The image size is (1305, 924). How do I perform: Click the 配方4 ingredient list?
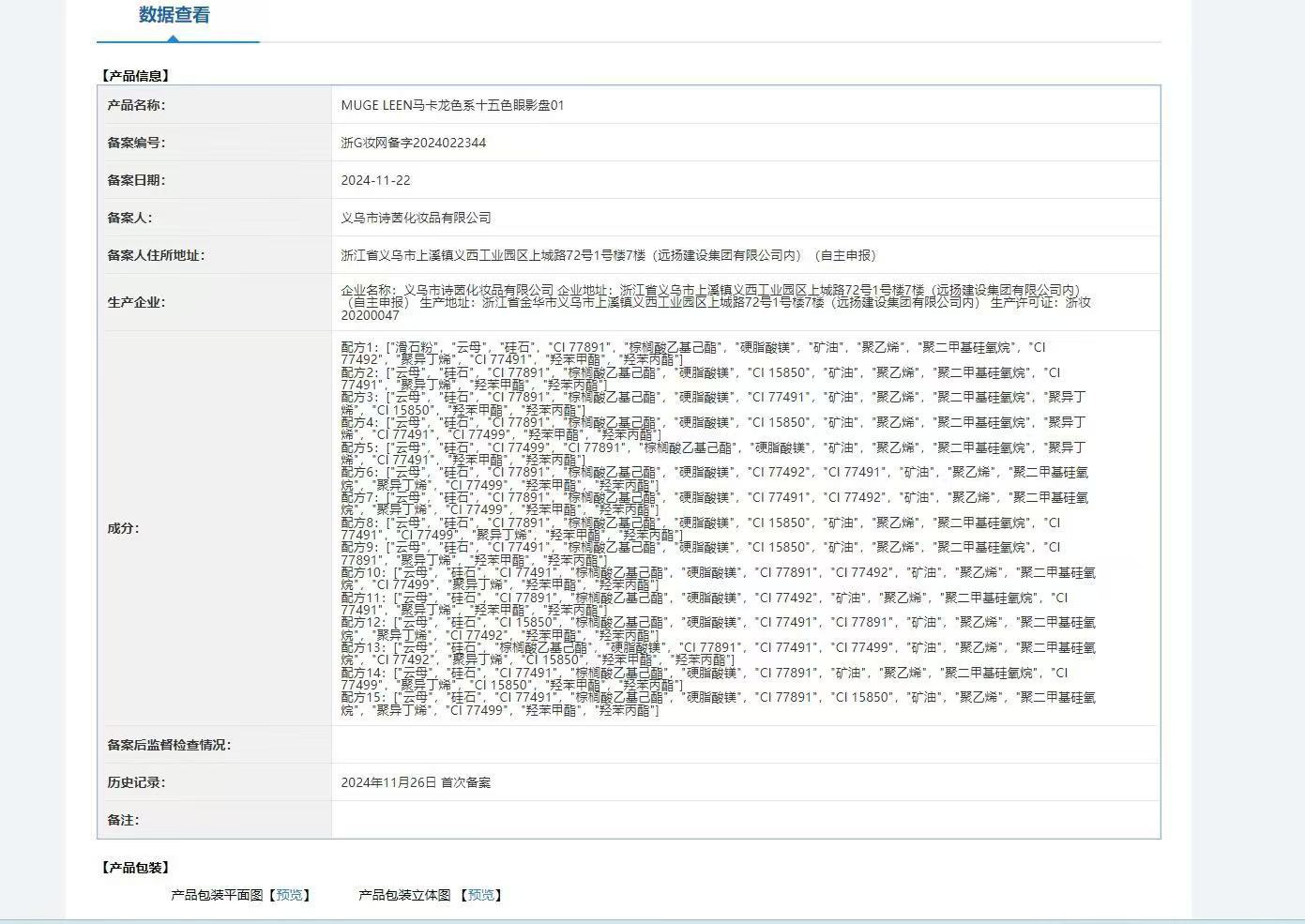pos(713,429)
